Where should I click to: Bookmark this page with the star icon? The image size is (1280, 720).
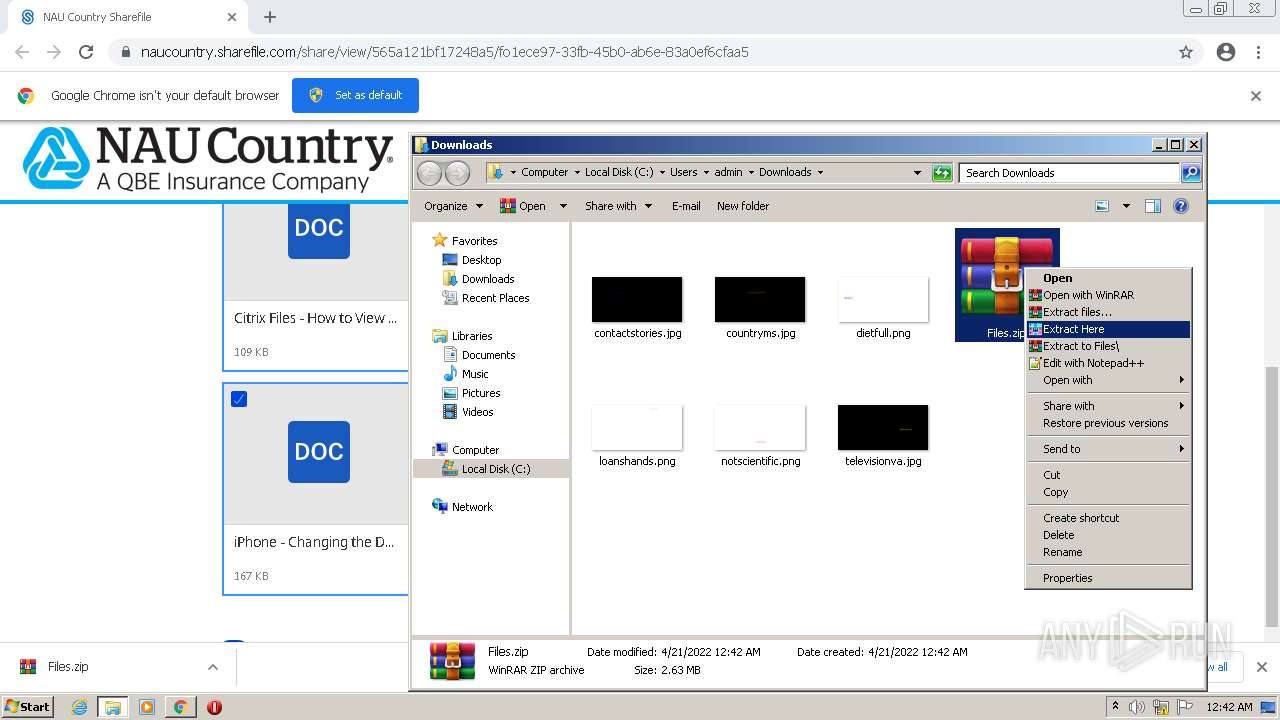pyautogui.click(x=1186, y=52)
